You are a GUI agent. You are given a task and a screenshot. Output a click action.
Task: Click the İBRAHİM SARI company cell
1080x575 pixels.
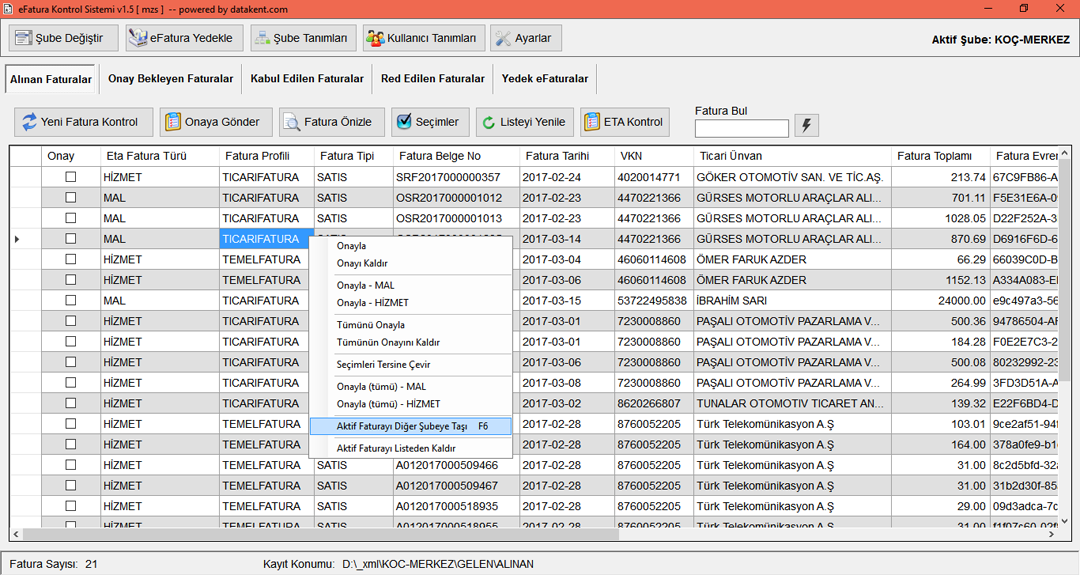pos(791,300)
